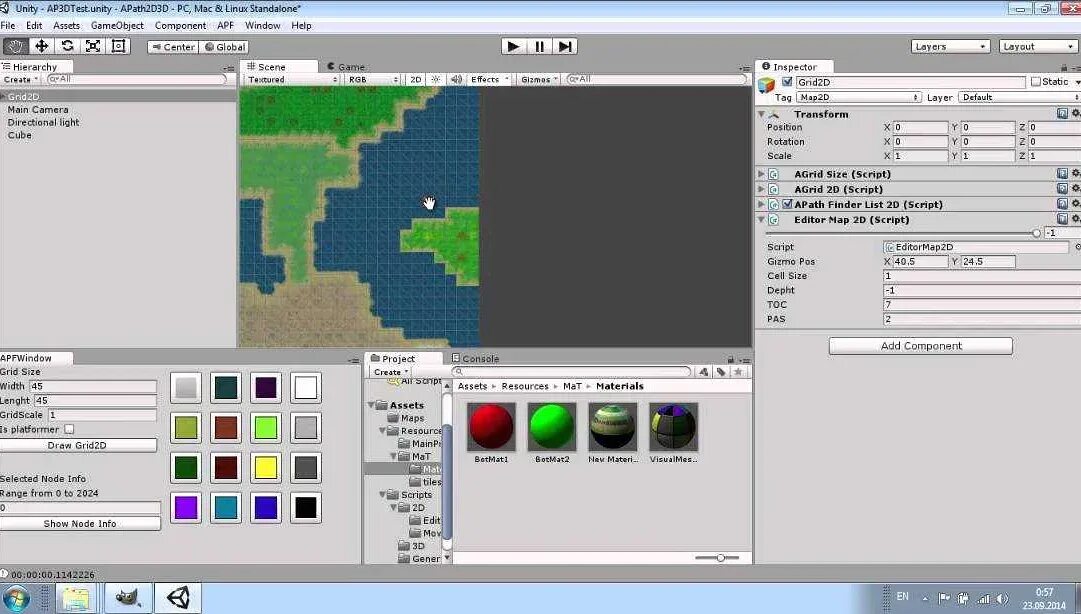
Task: Click the Pause button
Action: (539, 46)
